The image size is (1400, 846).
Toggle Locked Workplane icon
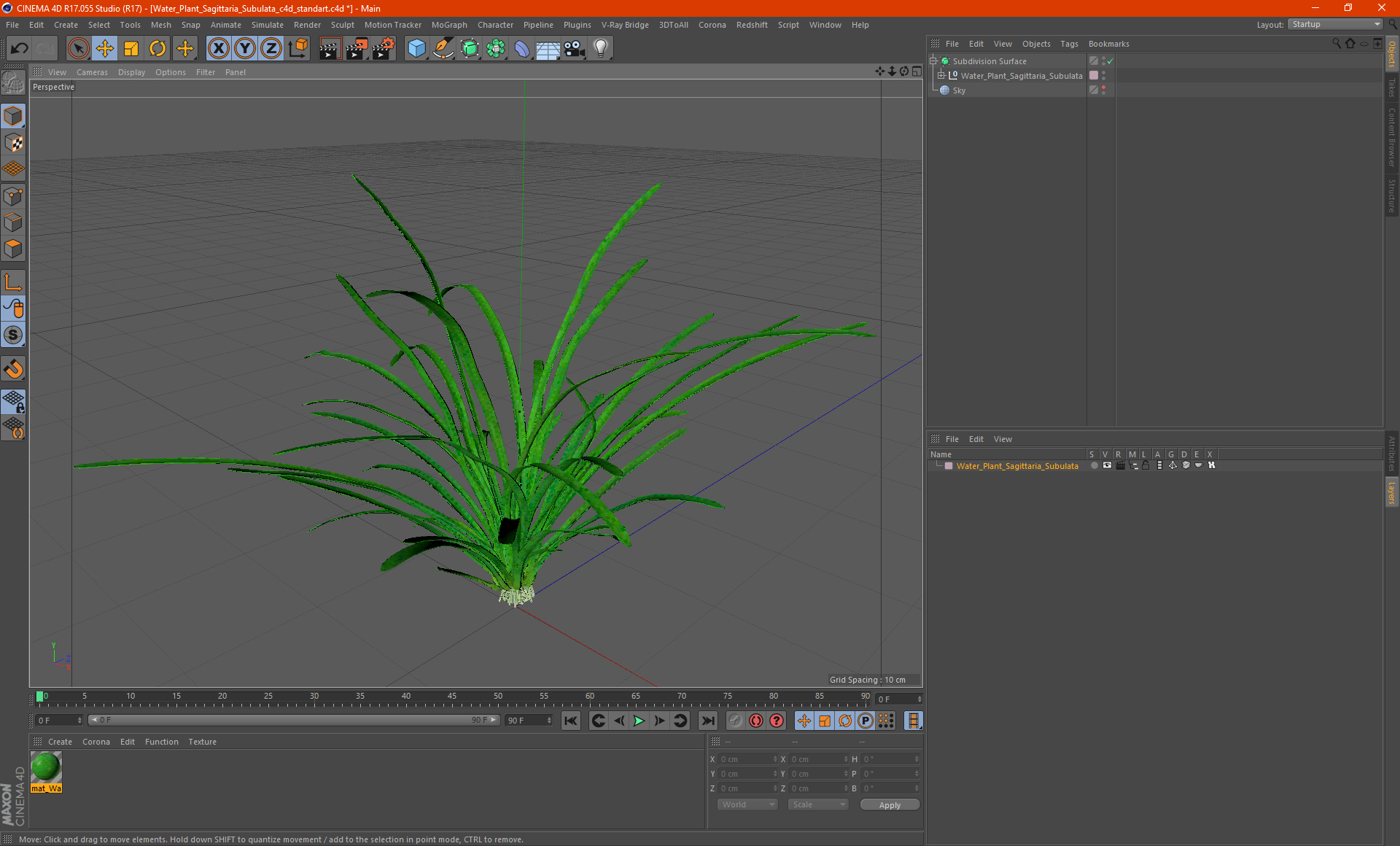pyautogui.click(x=13, y=402)
